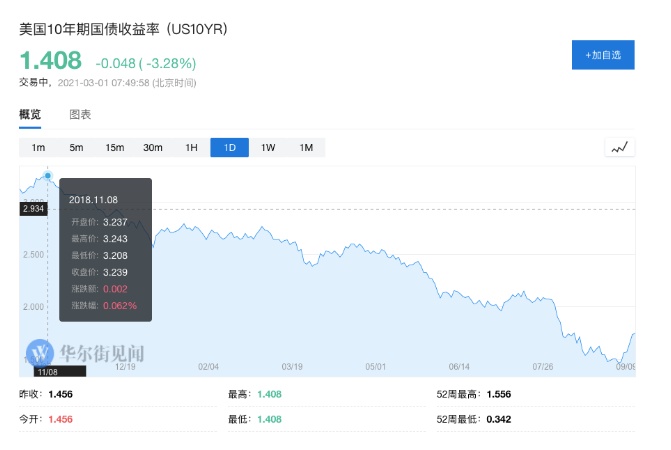
Task: Set chart period to 1H
Action: tap(191, 148)
